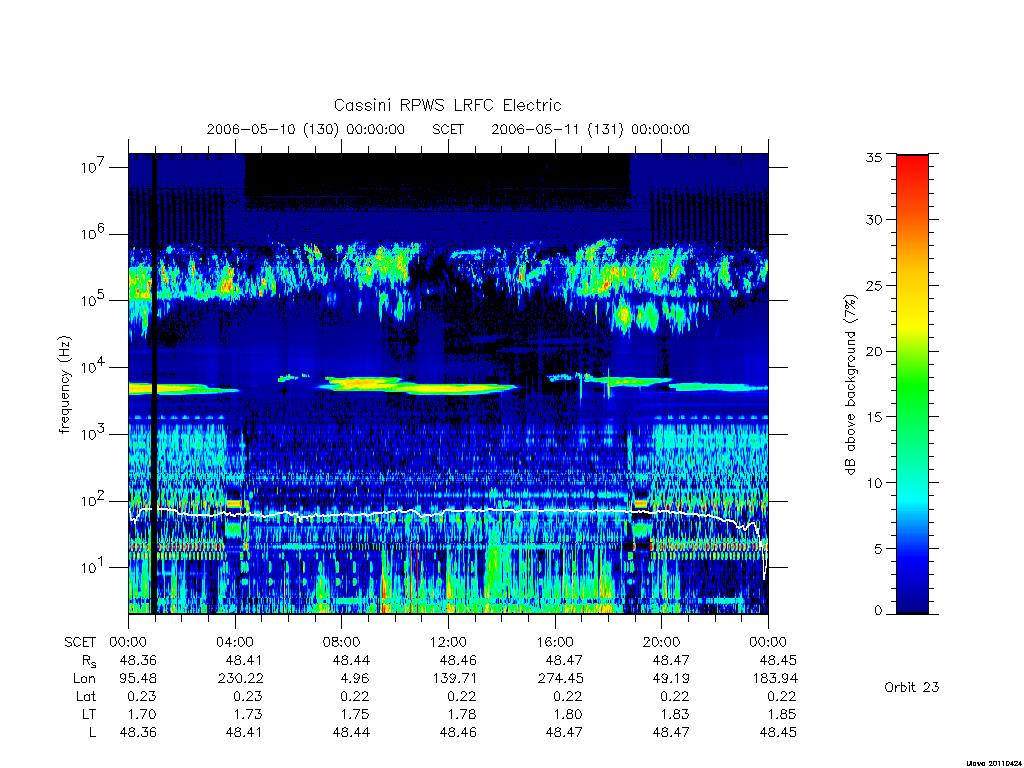Click the Lat value in the 12:00 column
Viewport: 1024px width, 768px height.
tap(462, 697)
